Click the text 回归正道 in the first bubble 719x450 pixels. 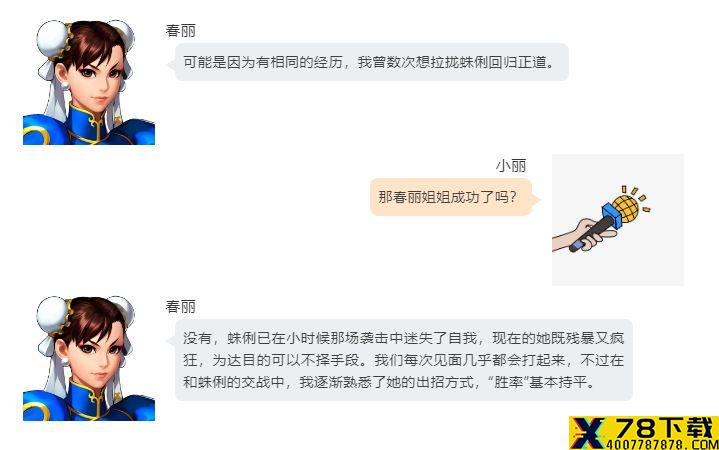517,62
